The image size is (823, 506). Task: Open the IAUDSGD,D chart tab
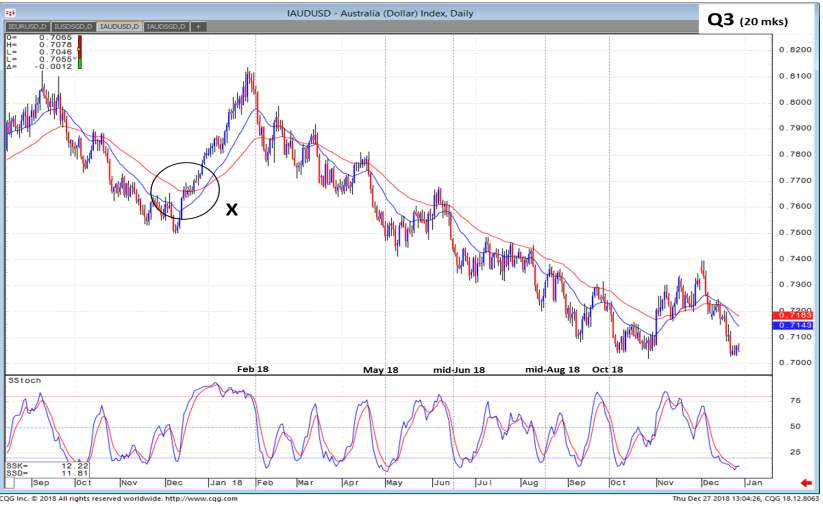[166, 27]
